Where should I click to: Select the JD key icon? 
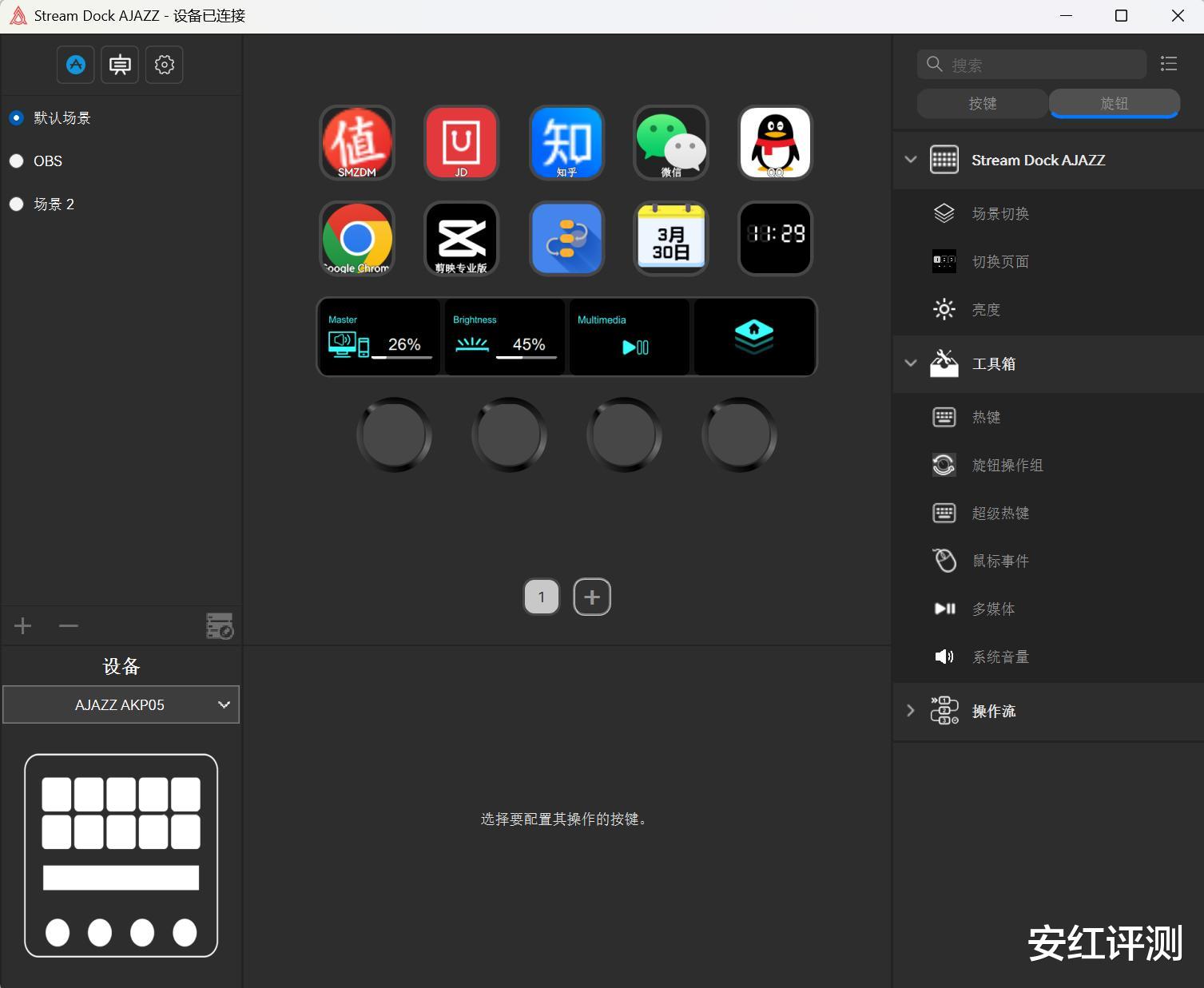(461, 143)
